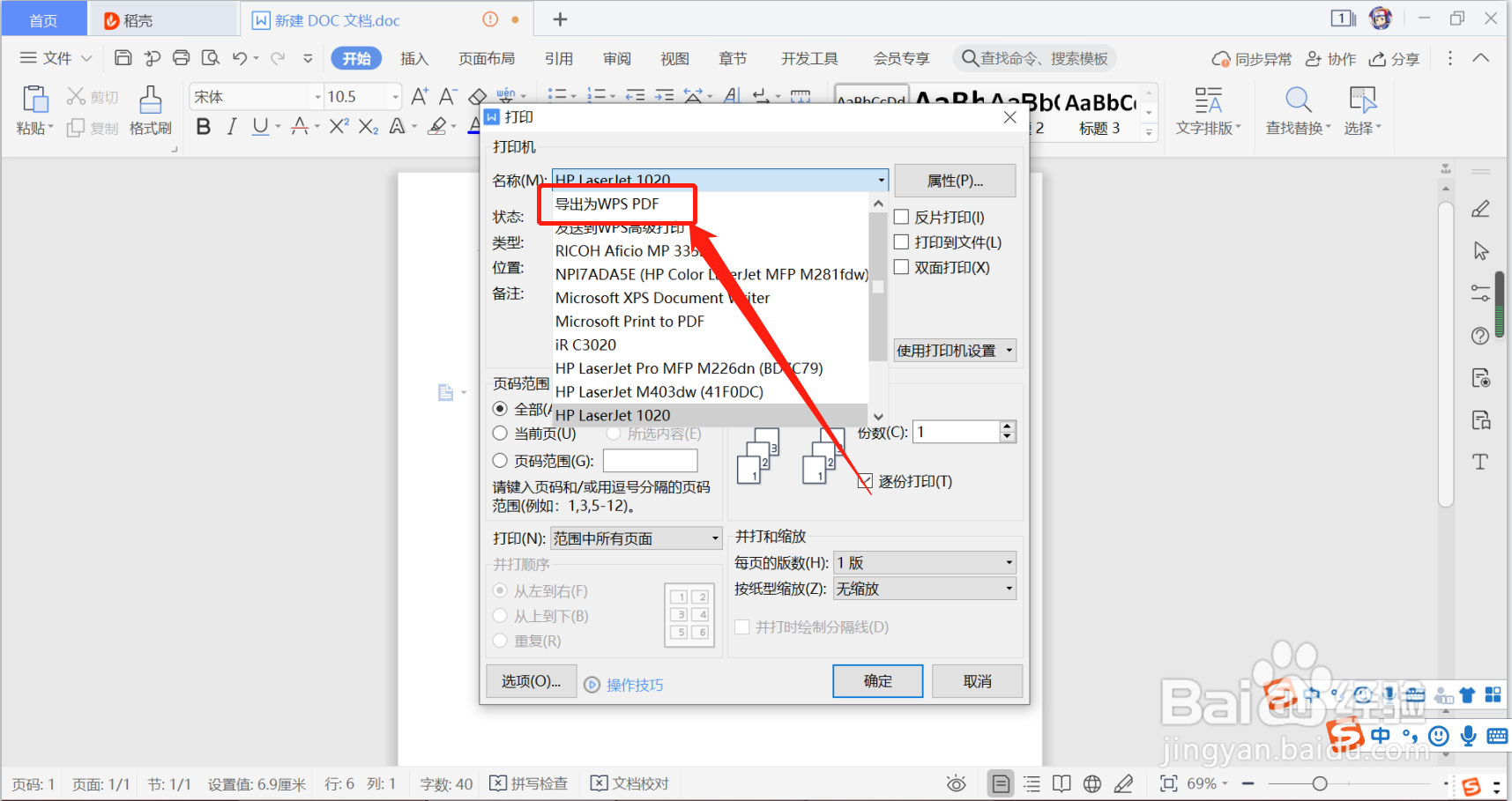1512x801 pixels.
Task: Open the 操作技巧 link
Action: pos(635,685)
